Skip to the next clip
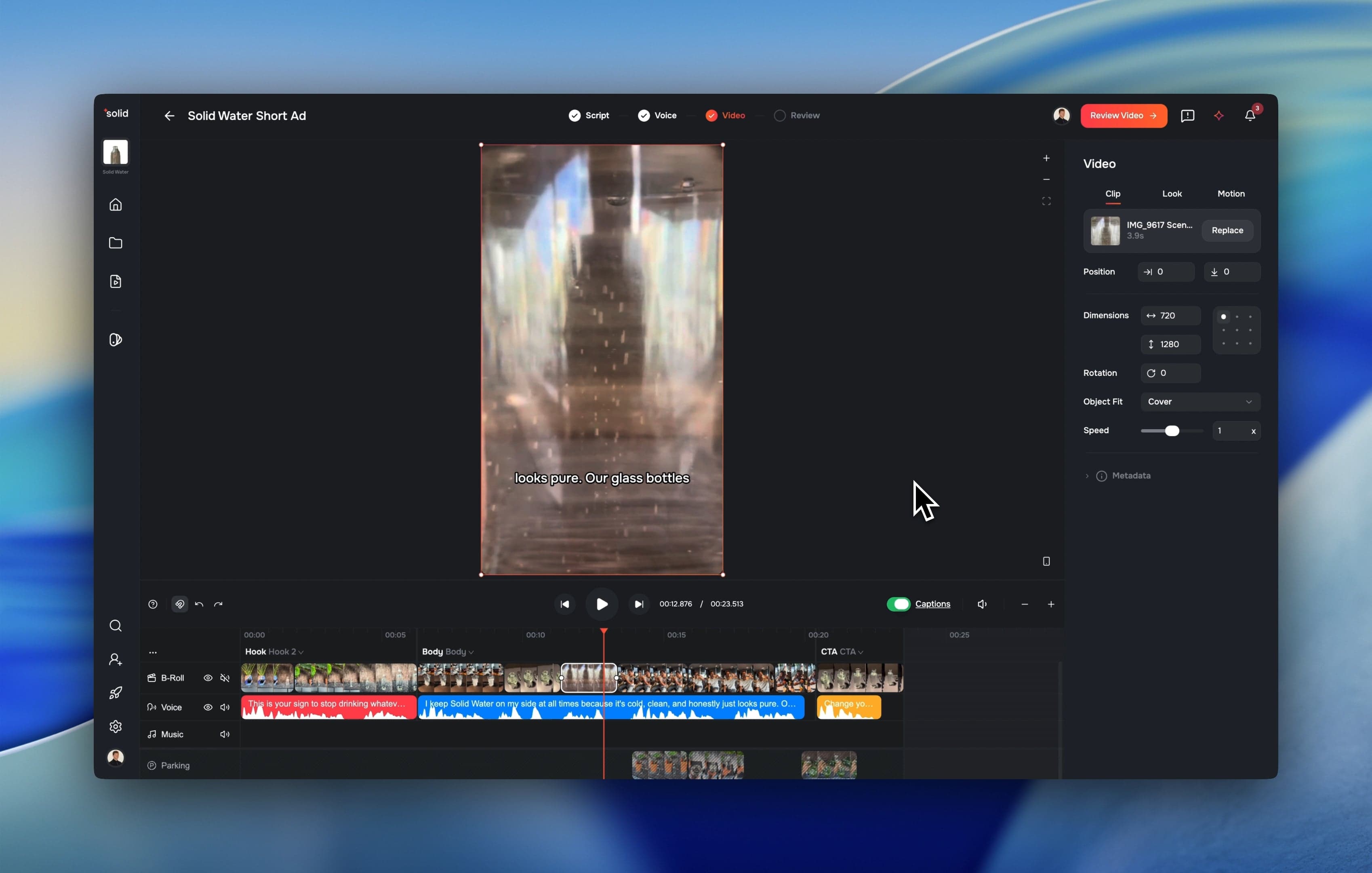 [x=639, y=604]
